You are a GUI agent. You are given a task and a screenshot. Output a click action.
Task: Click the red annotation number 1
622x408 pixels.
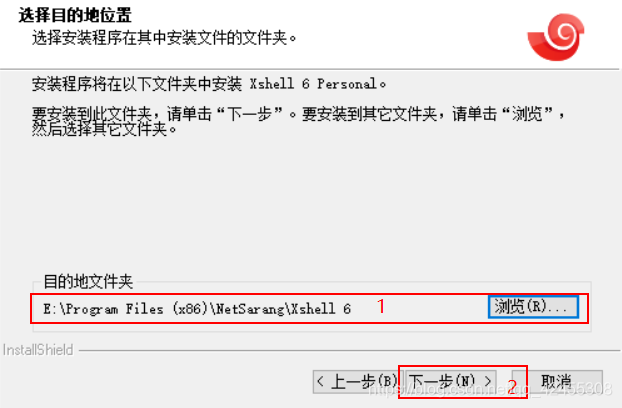[x=381, y=306]
